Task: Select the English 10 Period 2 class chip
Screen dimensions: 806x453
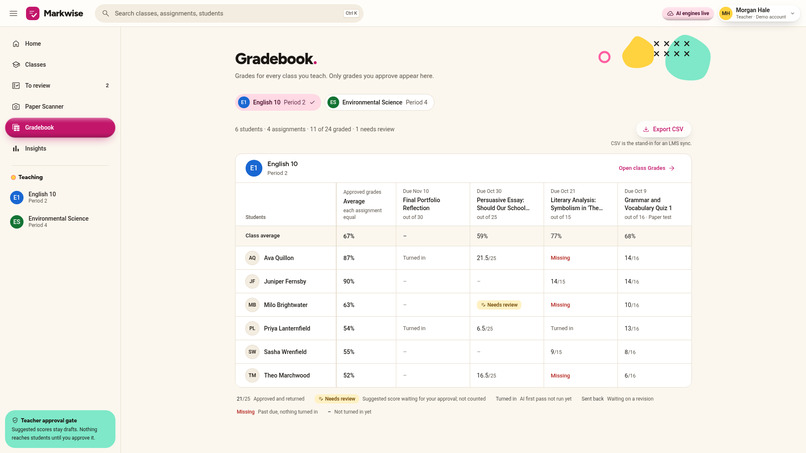Action: point(278,102)
